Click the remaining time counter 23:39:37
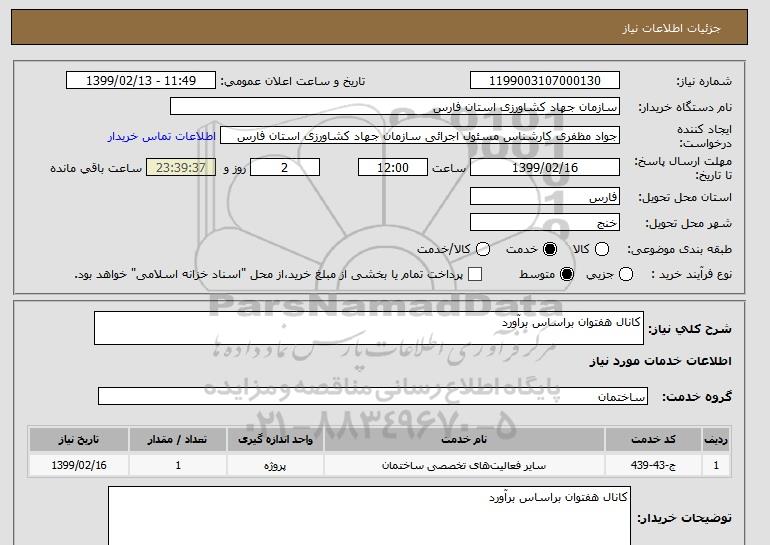The image size is (770, 545). coord(181,167)
